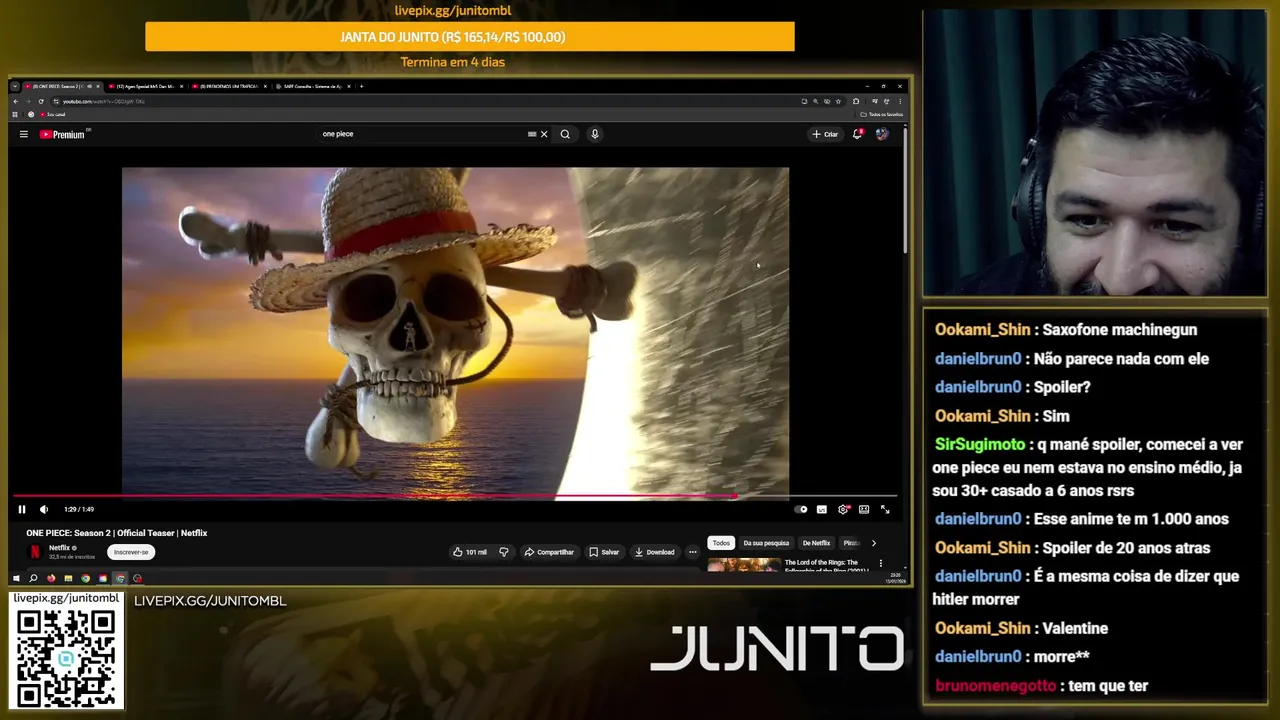Pause the video playback

click(22, 509)
